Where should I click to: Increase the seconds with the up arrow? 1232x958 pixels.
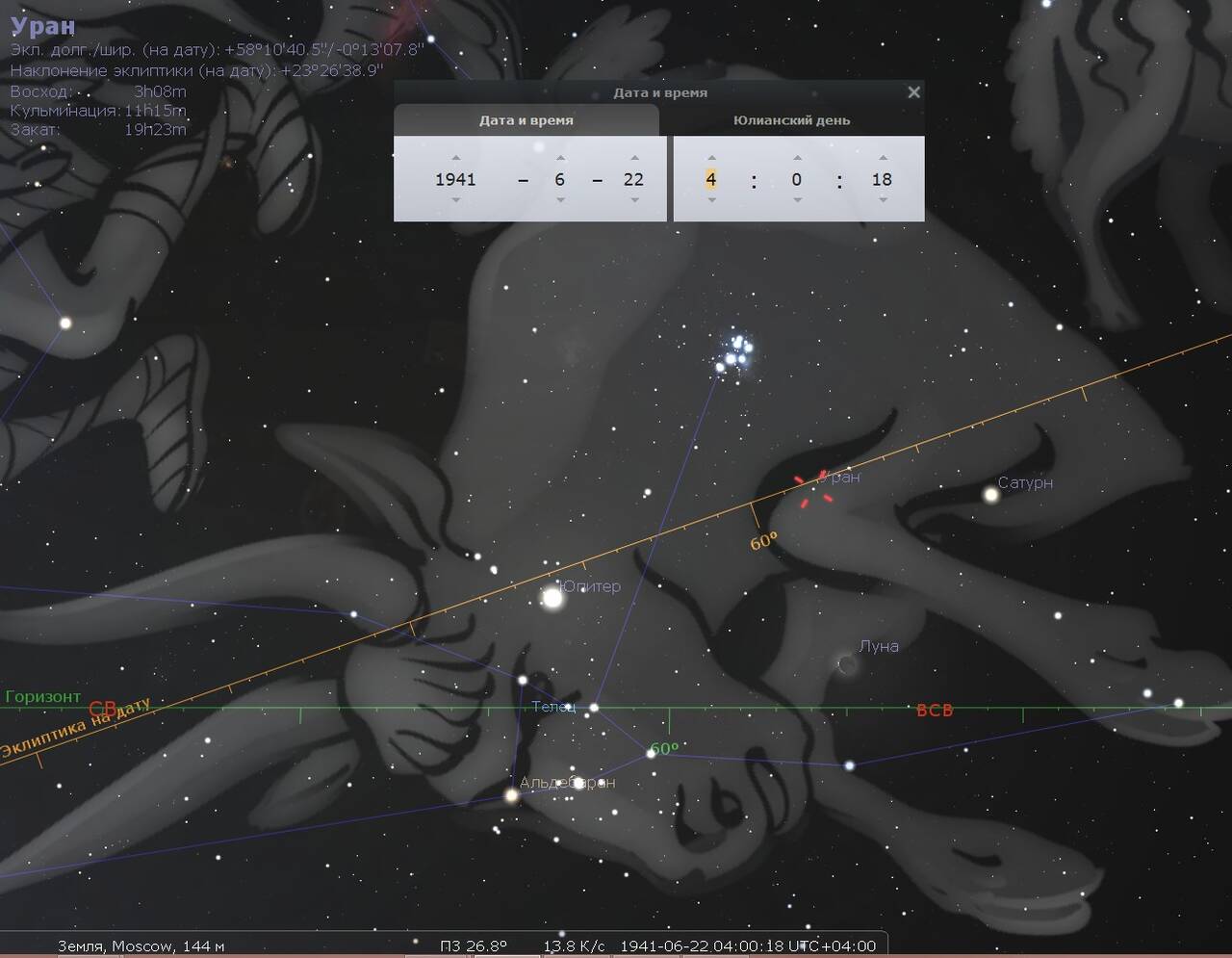(x=883, y=158)
